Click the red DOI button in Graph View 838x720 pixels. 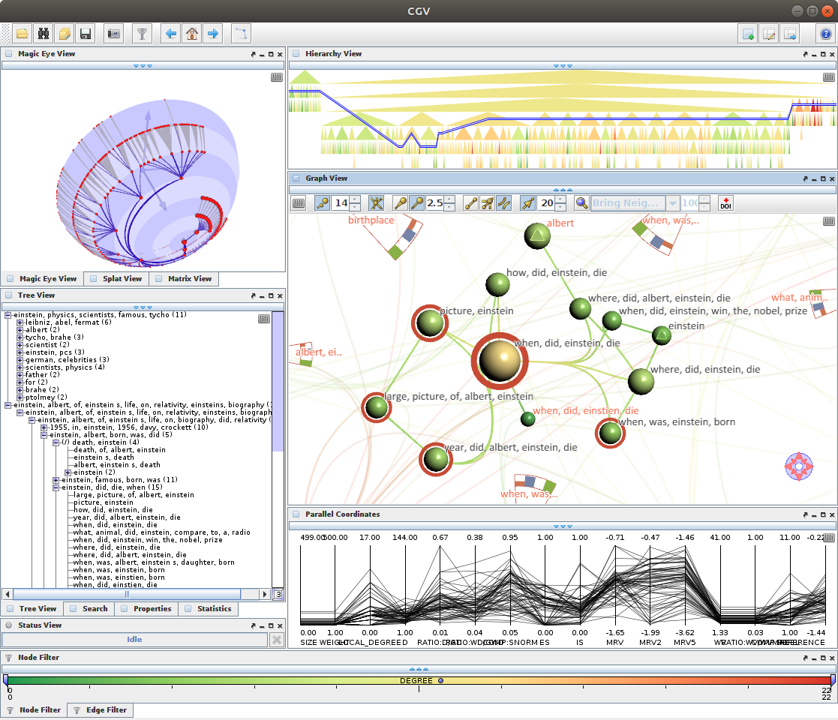pos(726,203)
